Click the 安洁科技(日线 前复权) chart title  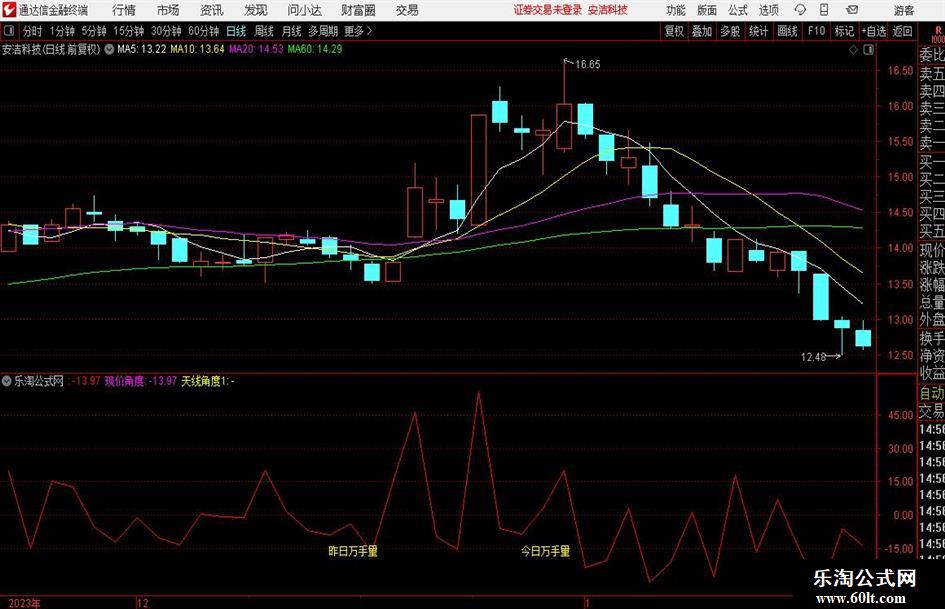pyautogui.click(x=51, y=49)
